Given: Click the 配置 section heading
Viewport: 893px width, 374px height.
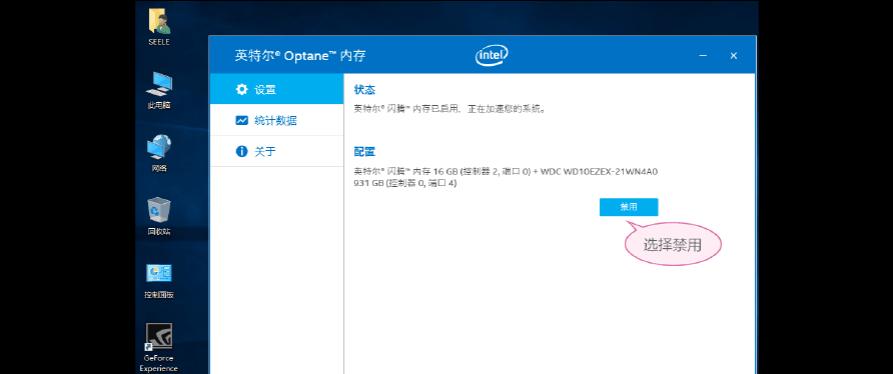Looking at the screenshot, I should 364,151.
